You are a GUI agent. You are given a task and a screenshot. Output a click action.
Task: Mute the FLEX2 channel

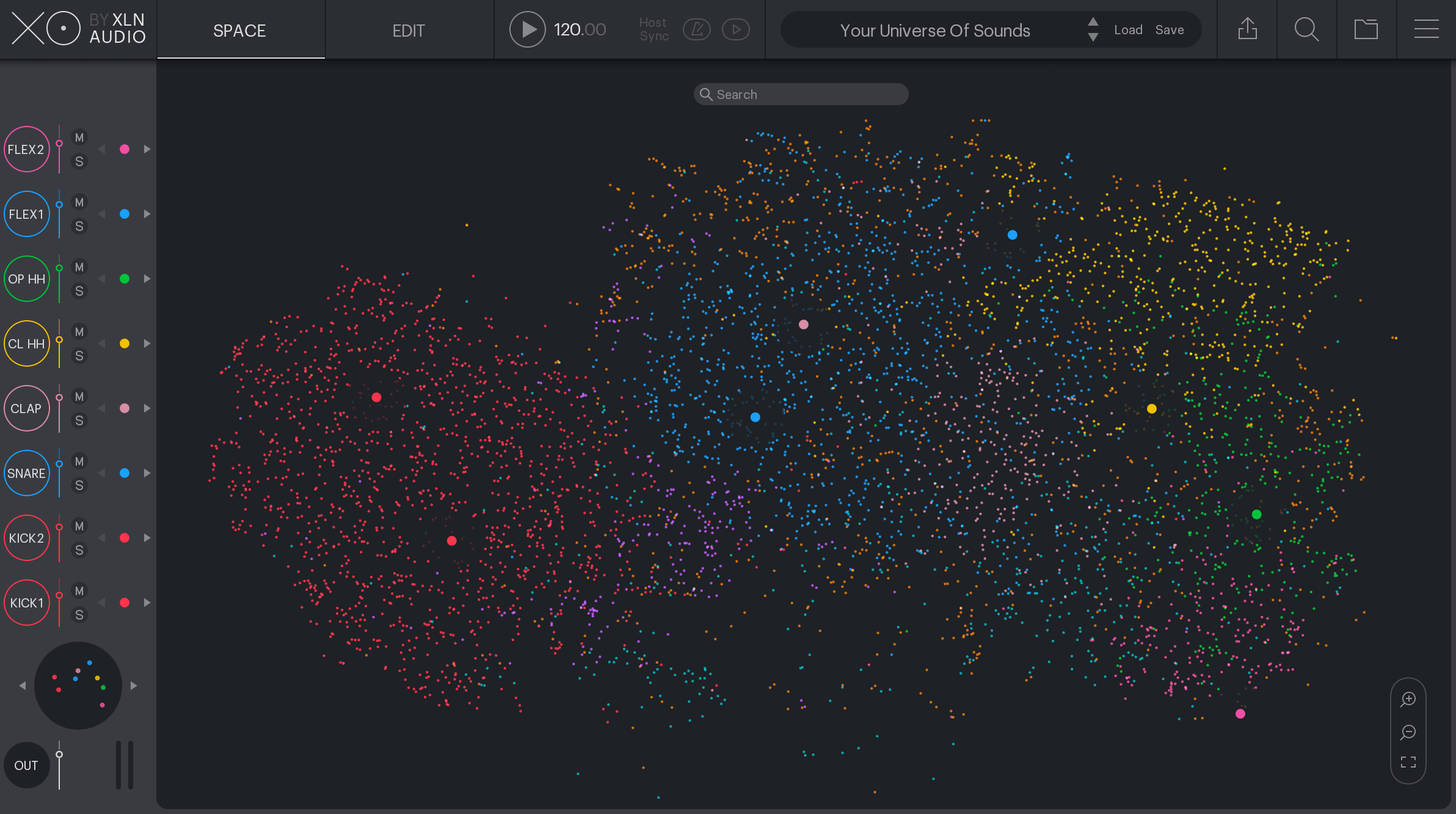click(79, 137)
